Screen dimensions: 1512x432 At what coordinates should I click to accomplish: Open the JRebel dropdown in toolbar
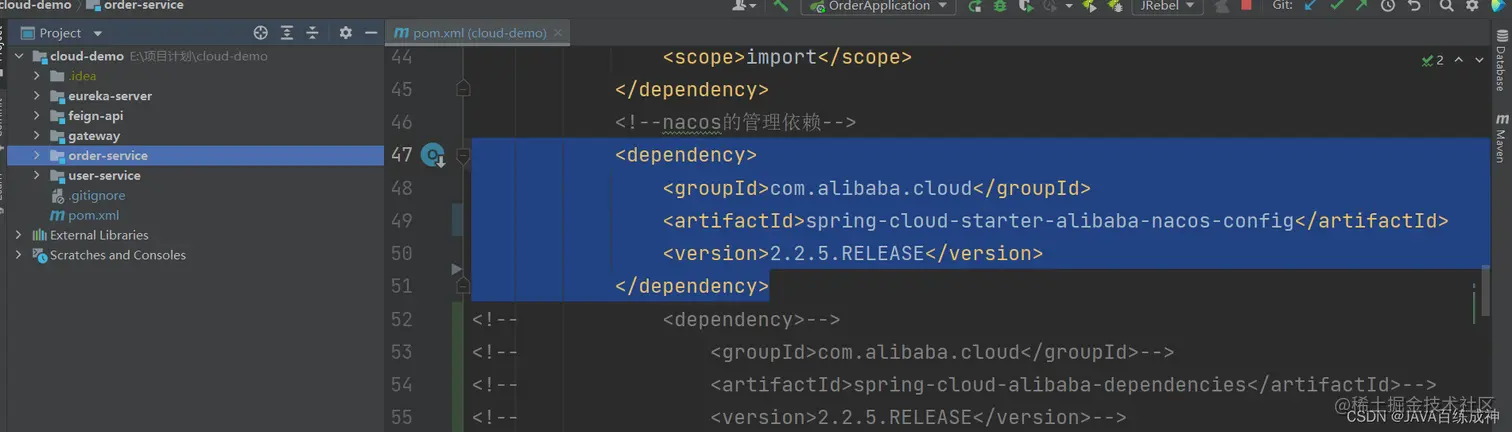pos(1166,6)
